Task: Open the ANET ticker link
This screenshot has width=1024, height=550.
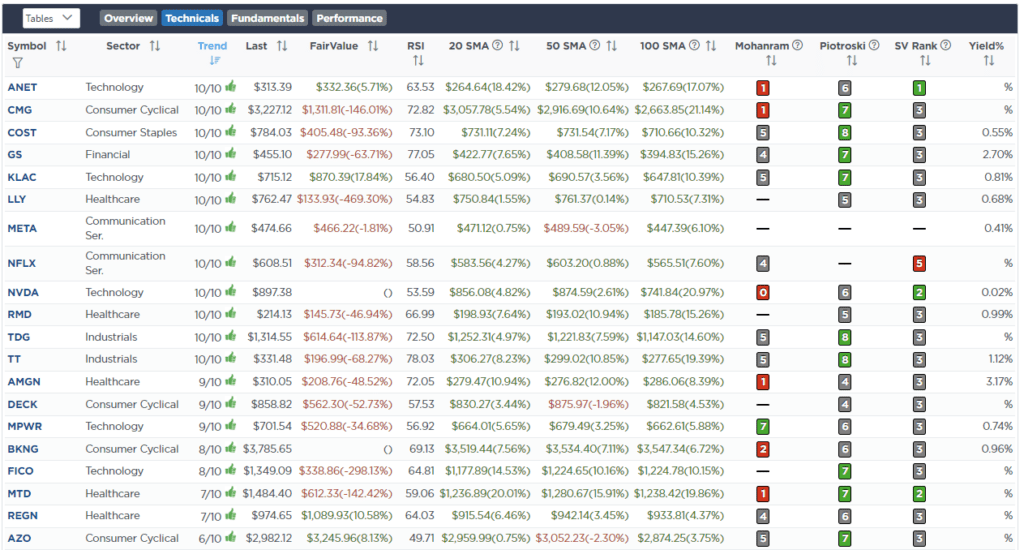Action: click(x=22, y=87)
